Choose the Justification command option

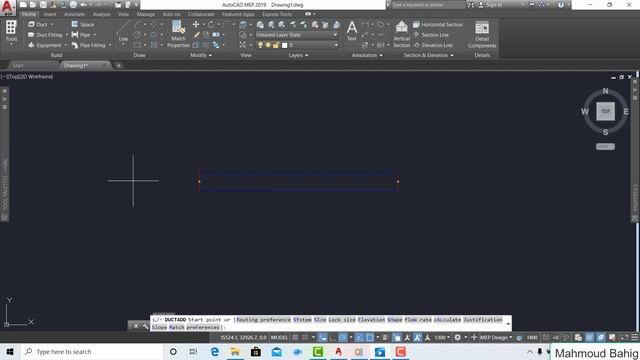pyautogui.click(x=482, y=320)
